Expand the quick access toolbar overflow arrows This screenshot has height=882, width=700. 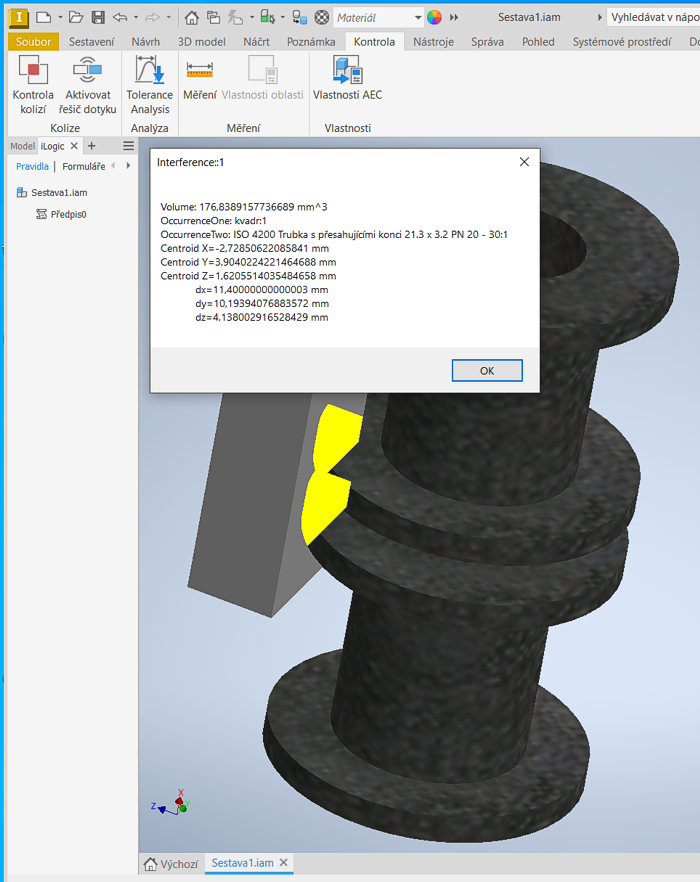[454, 17]
